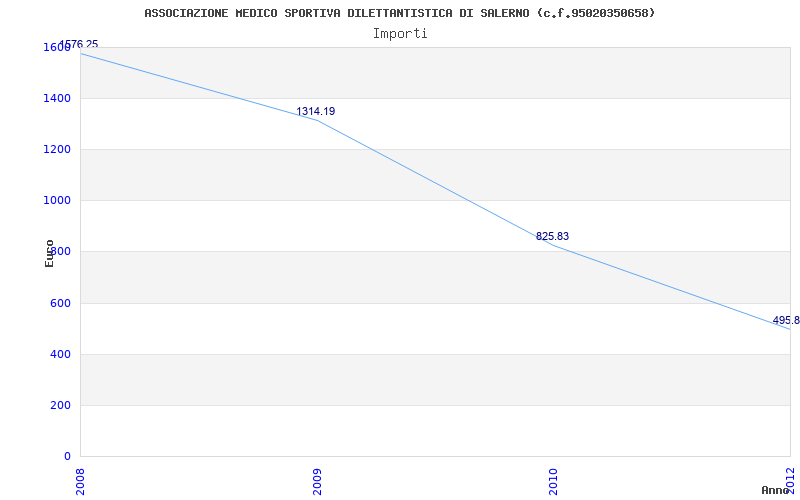Click the 495.8 data label
Screen dimensions: 800x500
(786, 320)
